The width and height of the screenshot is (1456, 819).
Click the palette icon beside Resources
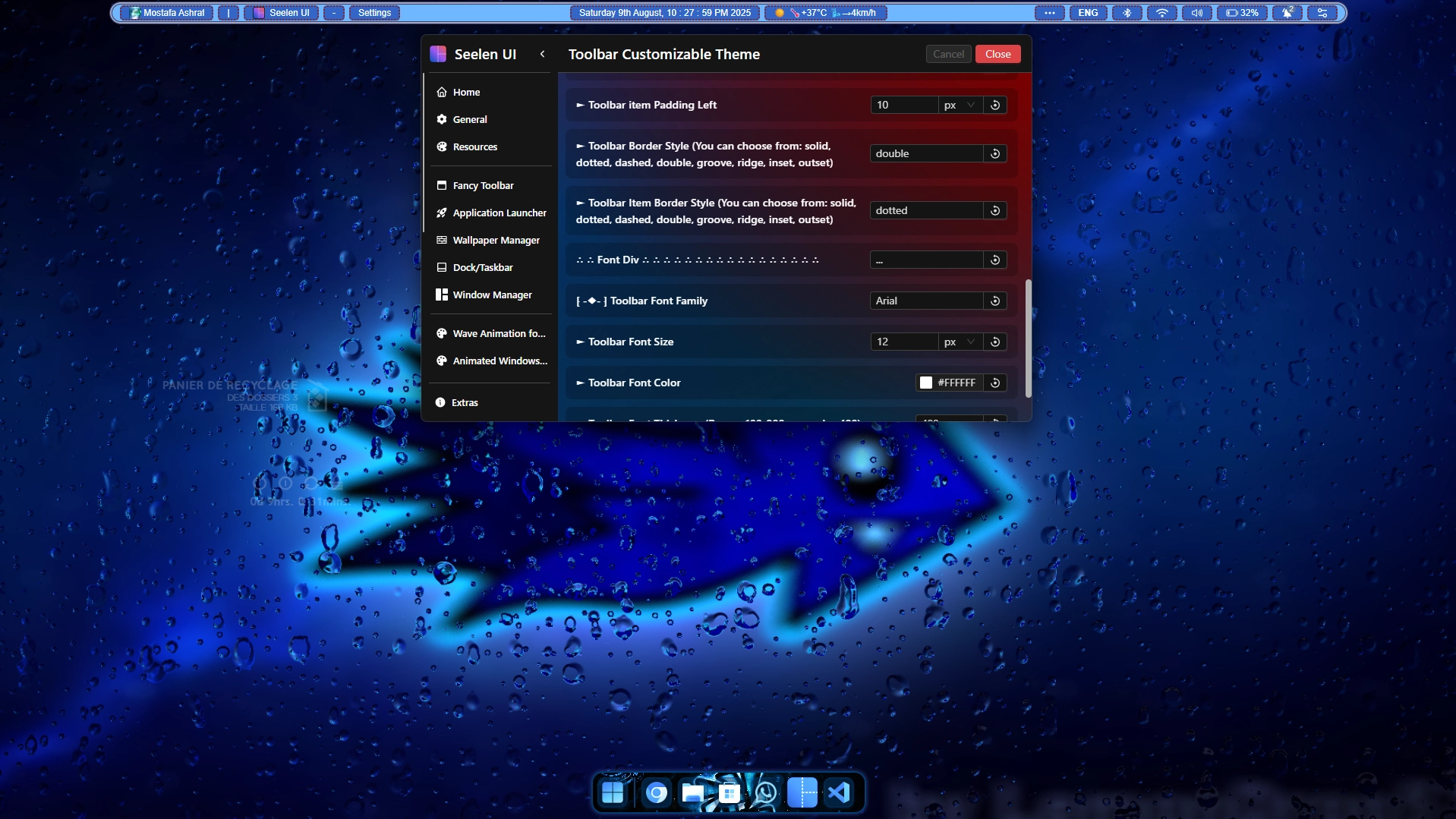coord(442,146)
